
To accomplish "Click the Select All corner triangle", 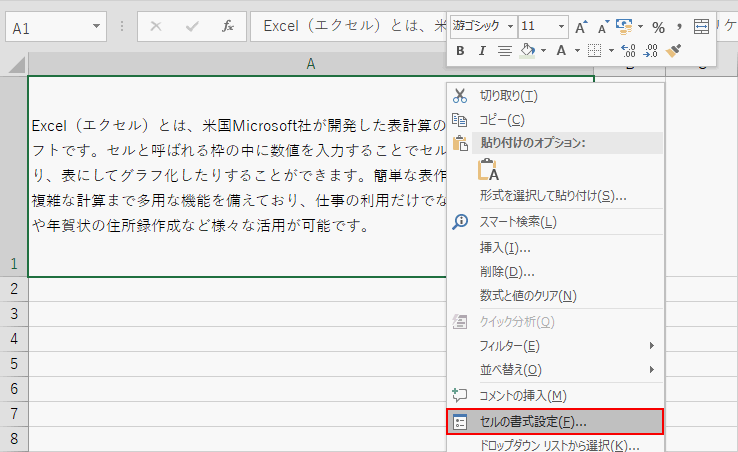I will (16, 65).
